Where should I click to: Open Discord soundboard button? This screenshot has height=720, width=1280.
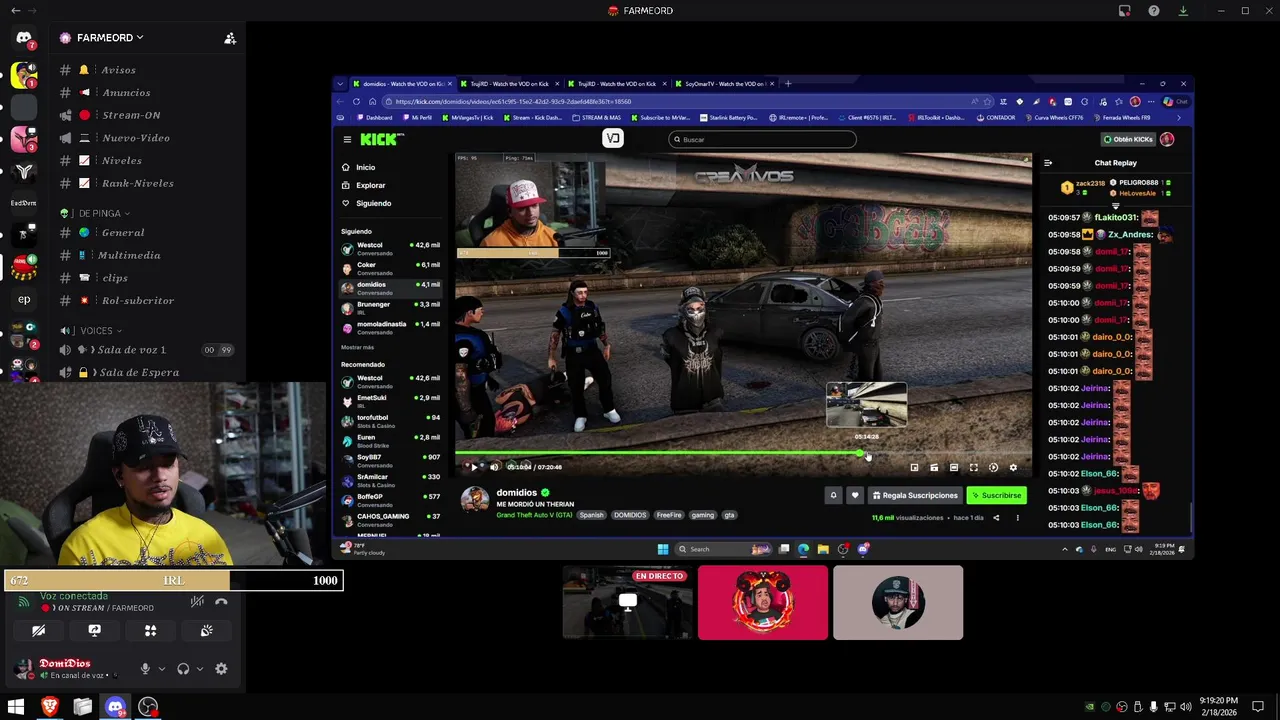tap(206, 631)
